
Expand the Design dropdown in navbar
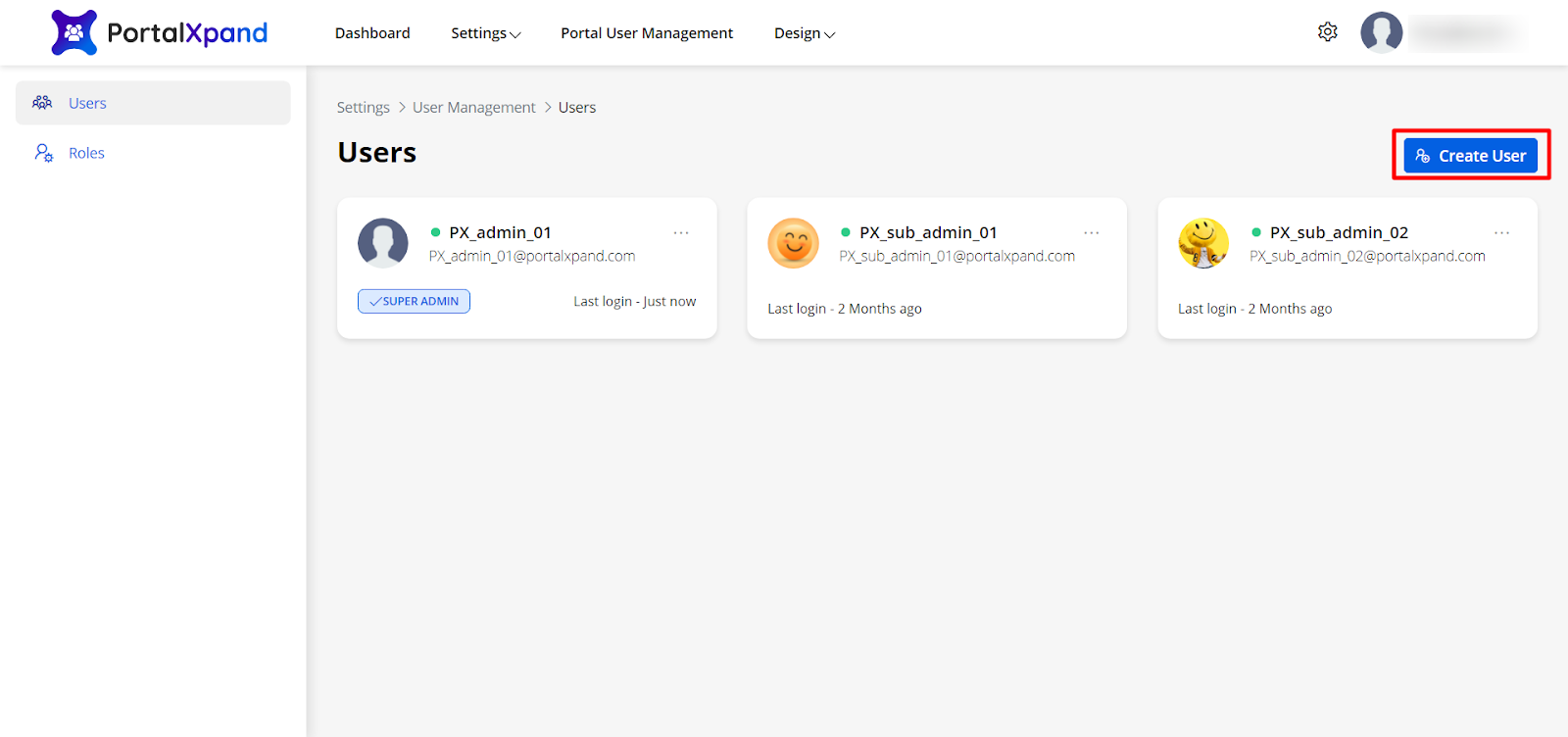(804, 33)
